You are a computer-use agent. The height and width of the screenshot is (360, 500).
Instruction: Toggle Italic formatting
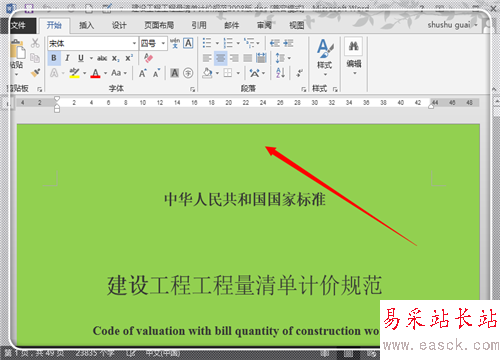(67, 58)
